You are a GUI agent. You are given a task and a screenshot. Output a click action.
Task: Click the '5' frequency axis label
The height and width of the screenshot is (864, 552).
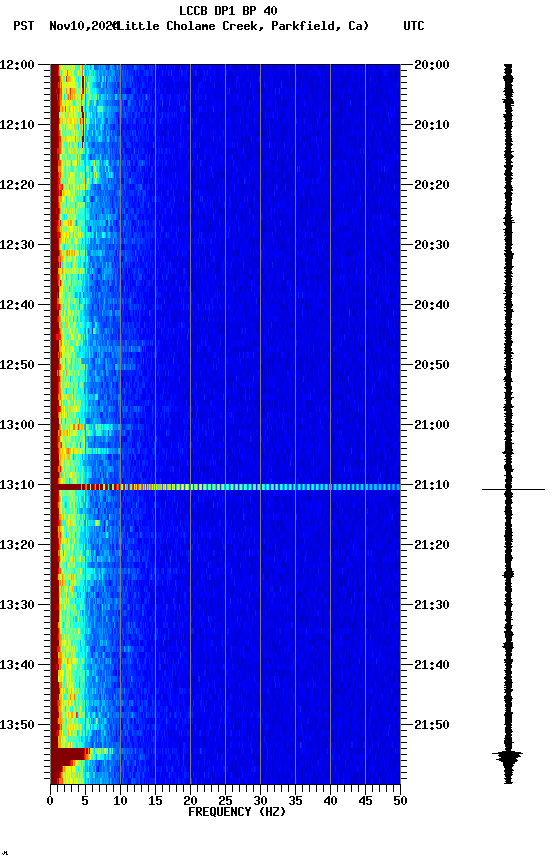pos(85,801)
